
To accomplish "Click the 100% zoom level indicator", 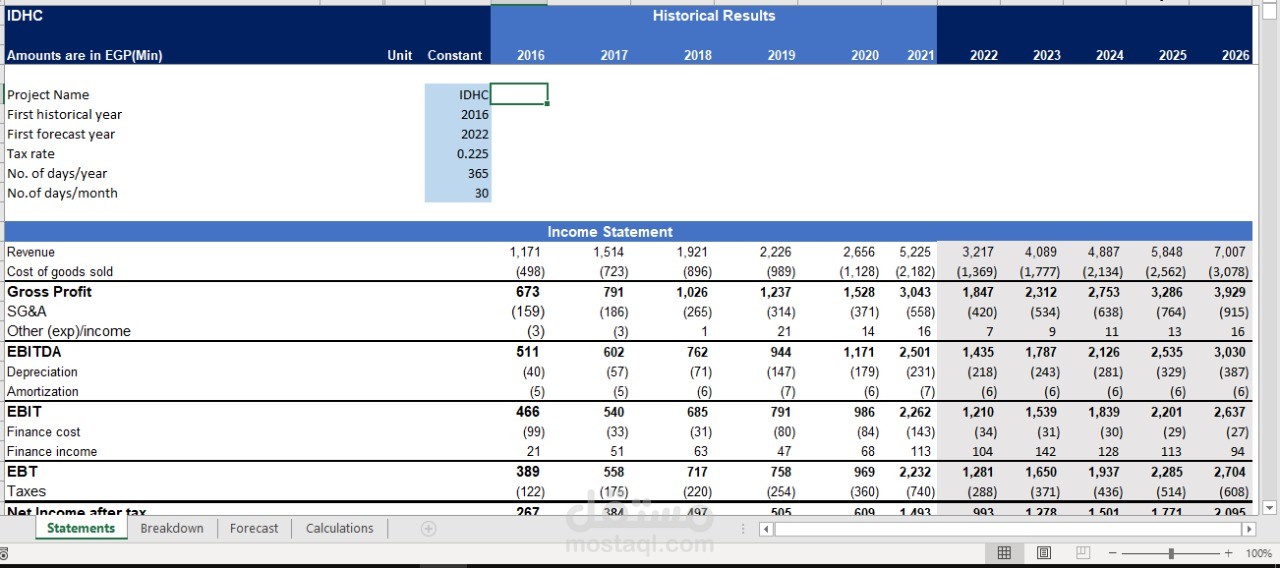I will pyautogui.click(x=1258, y=553).
